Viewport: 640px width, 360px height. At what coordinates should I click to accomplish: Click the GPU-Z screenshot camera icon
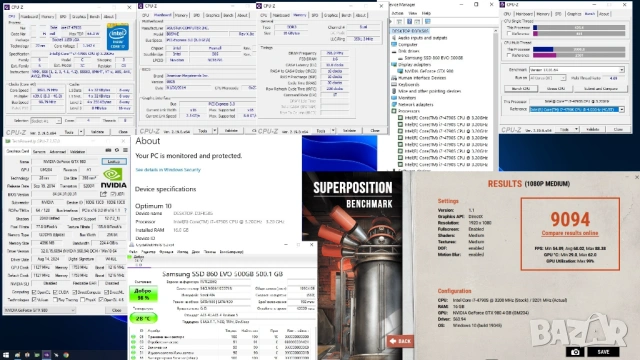(x=108, y=150)
